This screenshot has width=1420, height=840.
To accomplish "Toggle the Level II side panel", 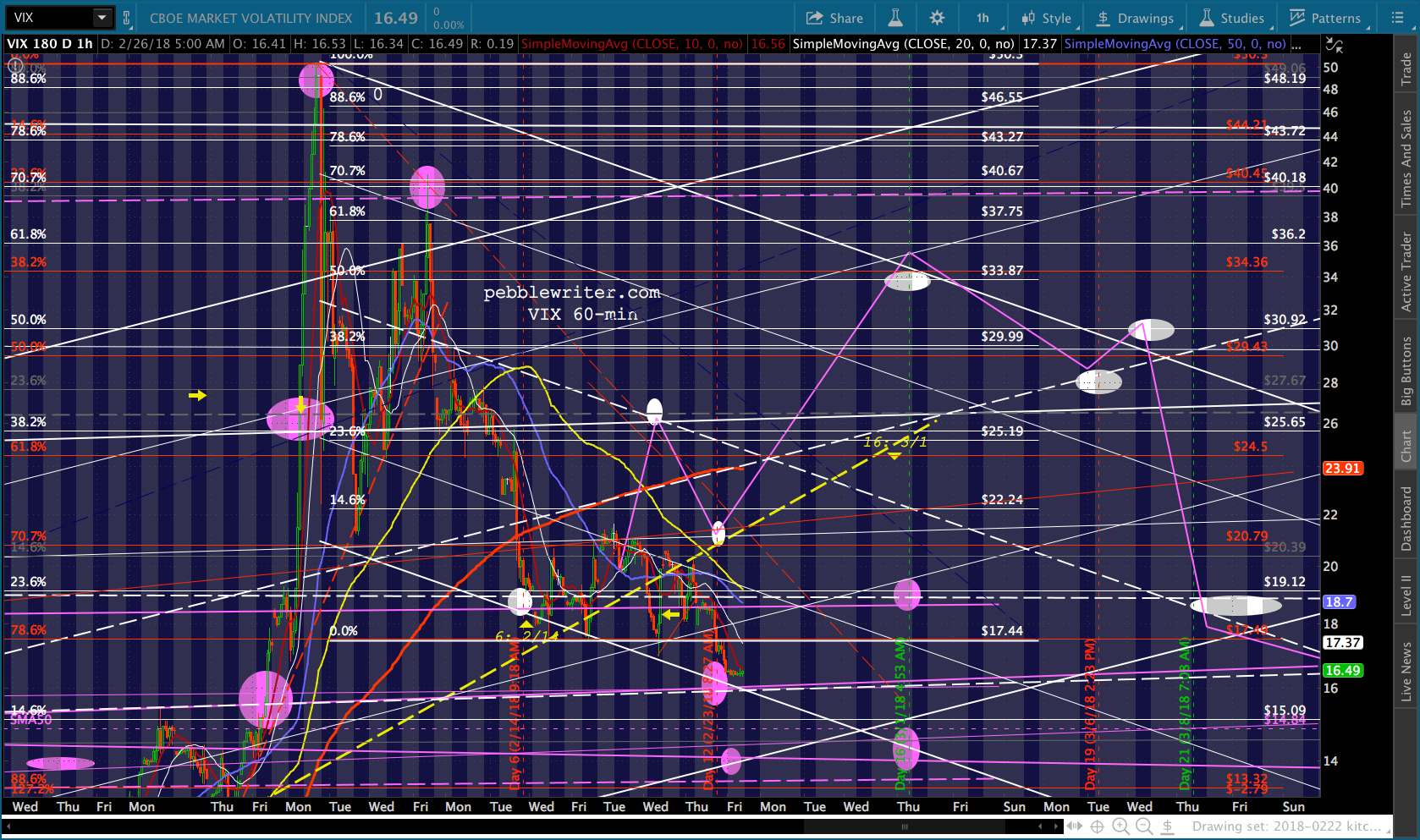I will click(x=1406, y=595).
